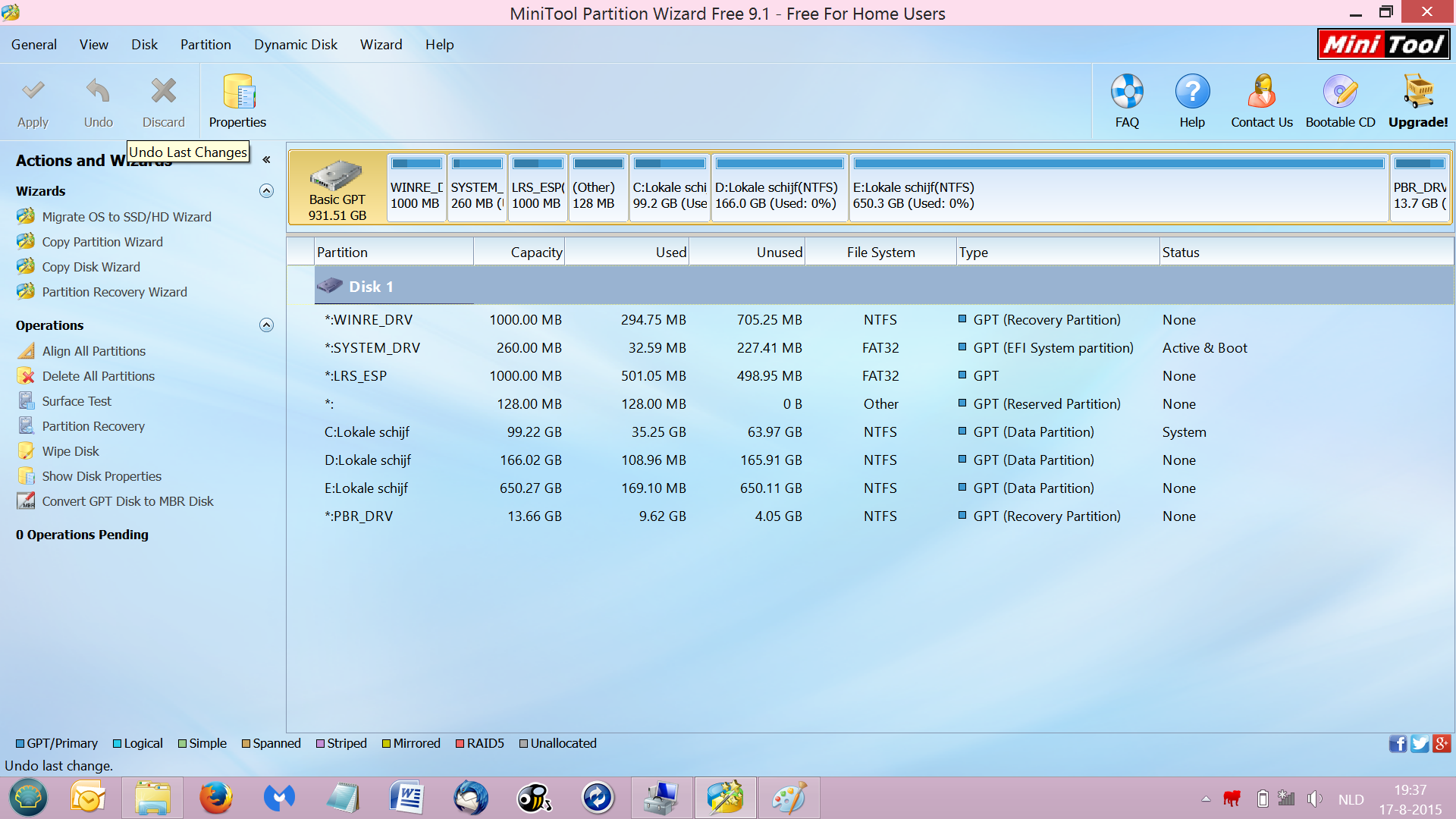The height and width of the screenshot is (819, 1456).
Task: Sort by the Status column header
Action: 1307,253
